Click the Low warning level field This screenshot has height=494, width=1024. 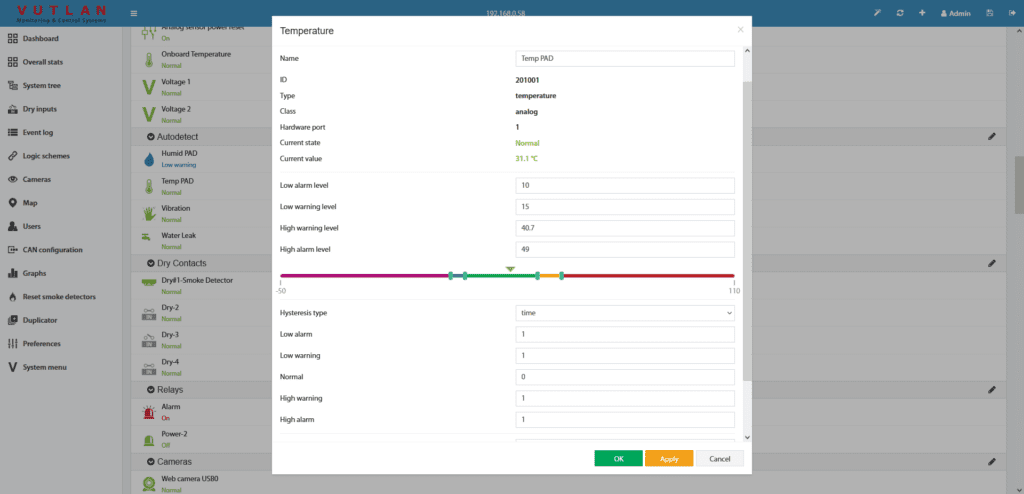pyautogui.click(x=625, y=206)
